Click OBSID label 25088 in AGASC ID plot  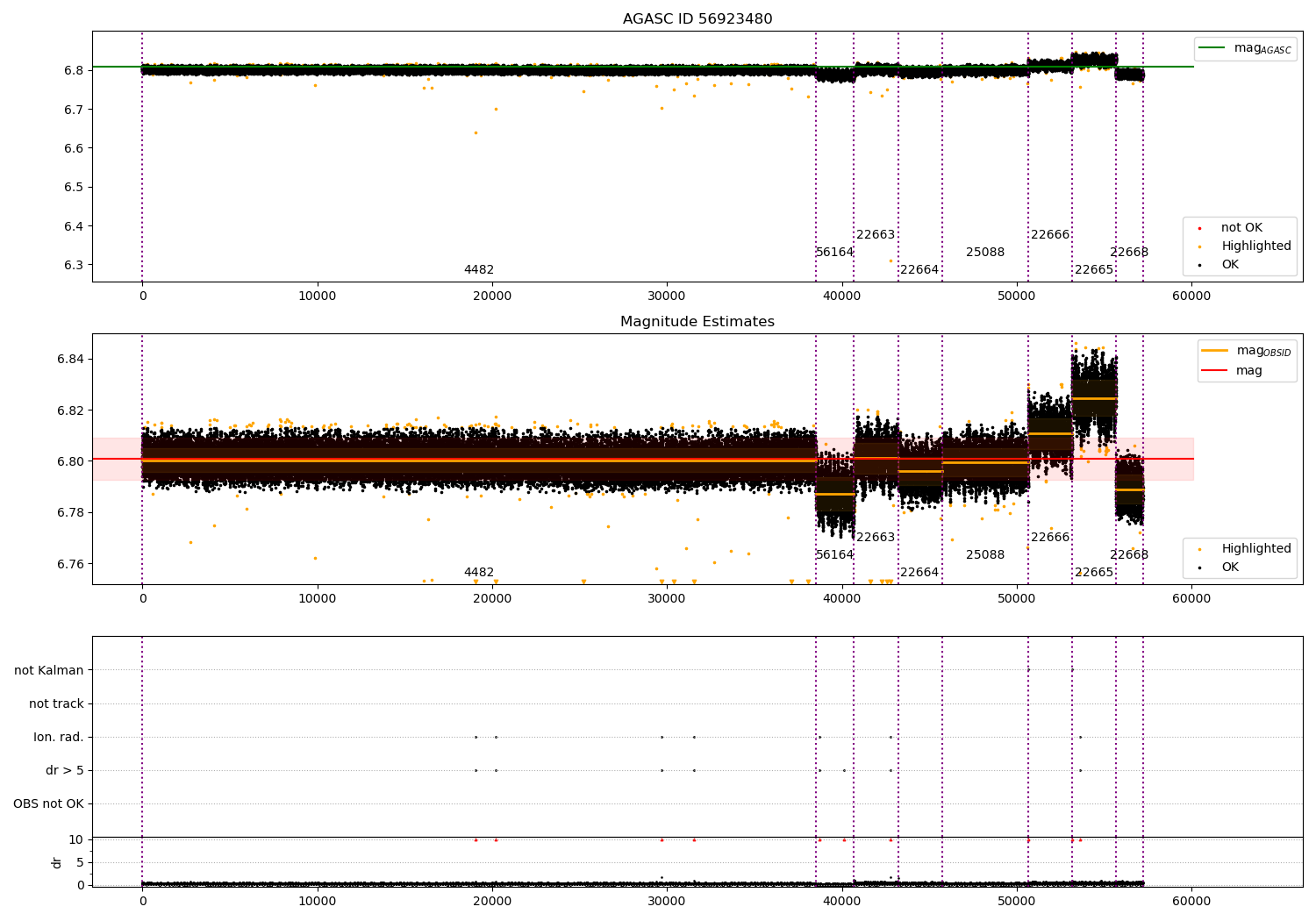[985, 253]
